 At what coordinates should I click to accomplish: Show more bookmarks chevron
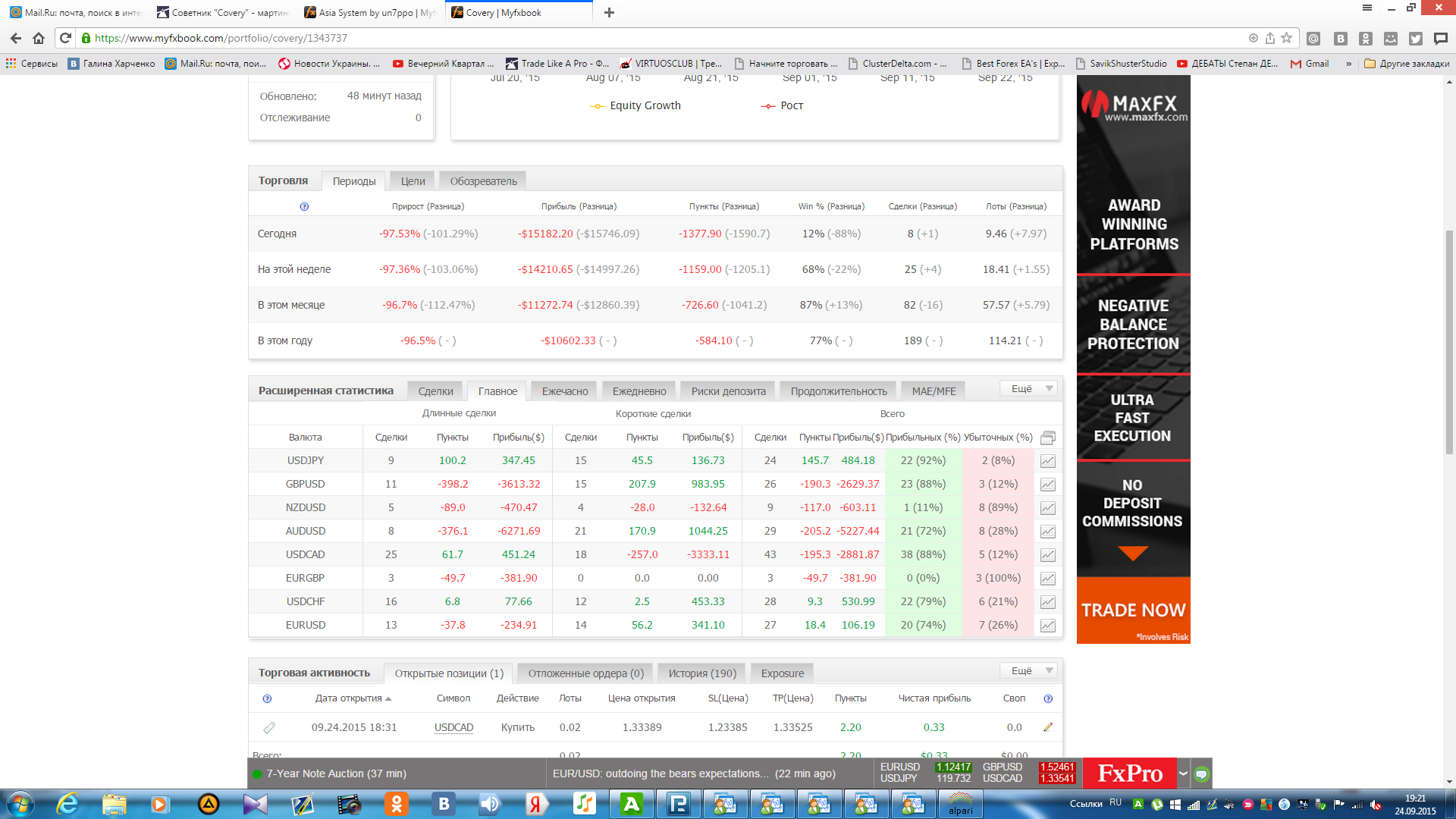point(1348,64)
